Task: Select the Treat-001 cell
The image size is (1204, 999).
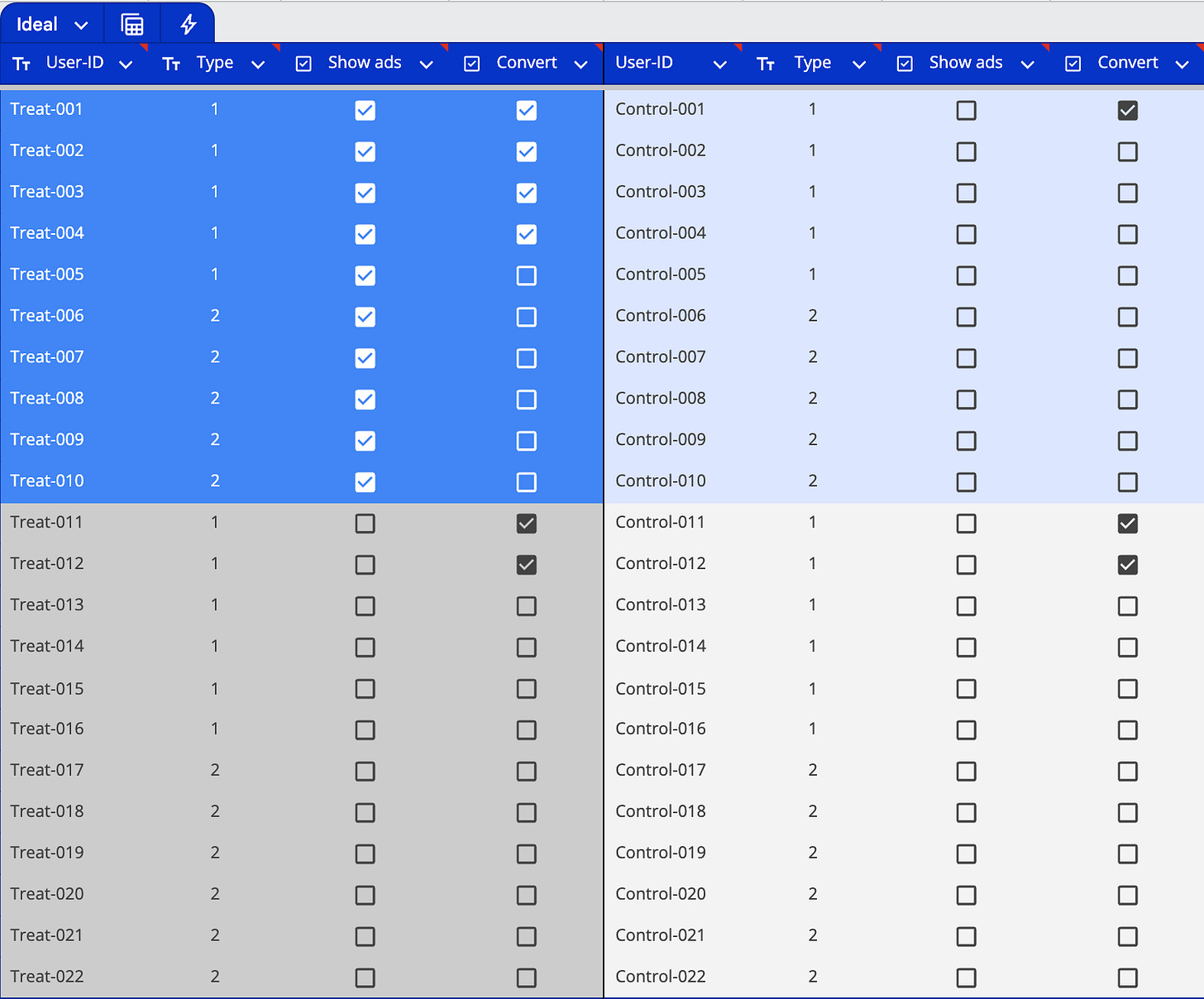Action: 46,109
